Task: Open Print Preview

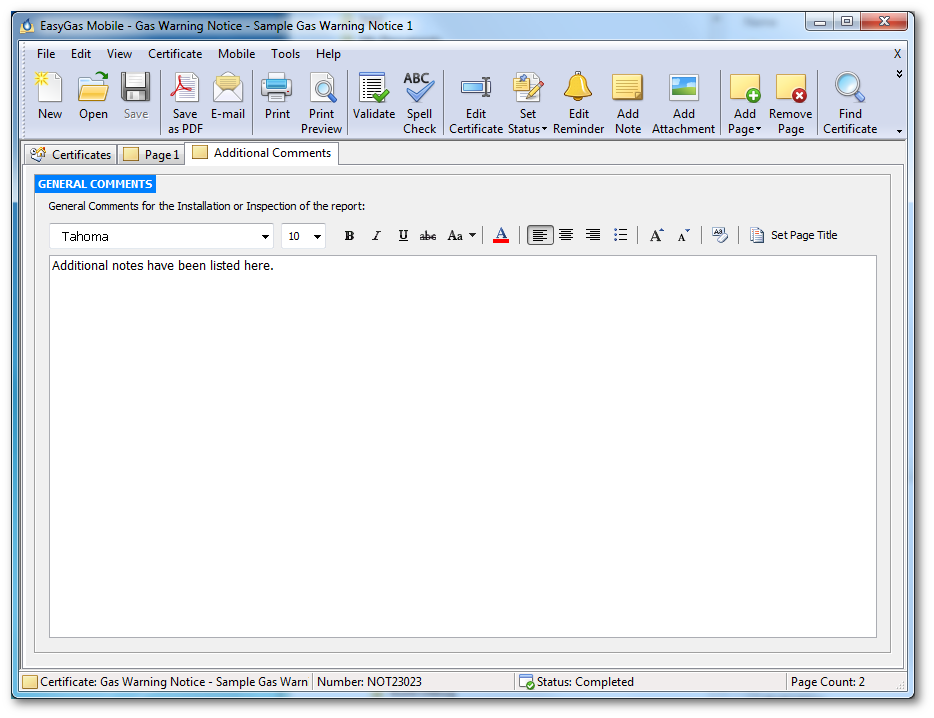Action: tap(322, 103)
